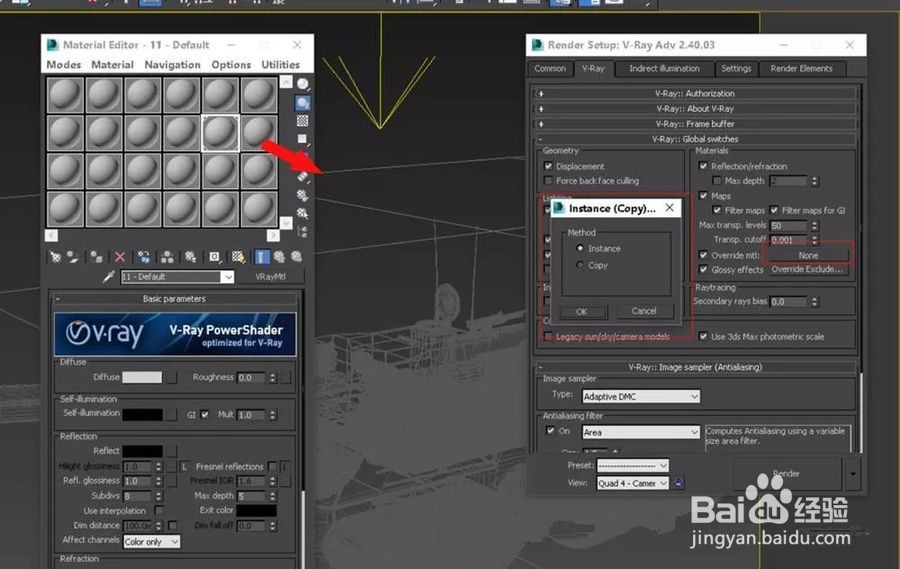
Task: Click Go Forward to Sibling icon
Action: [x=296, y=257]
